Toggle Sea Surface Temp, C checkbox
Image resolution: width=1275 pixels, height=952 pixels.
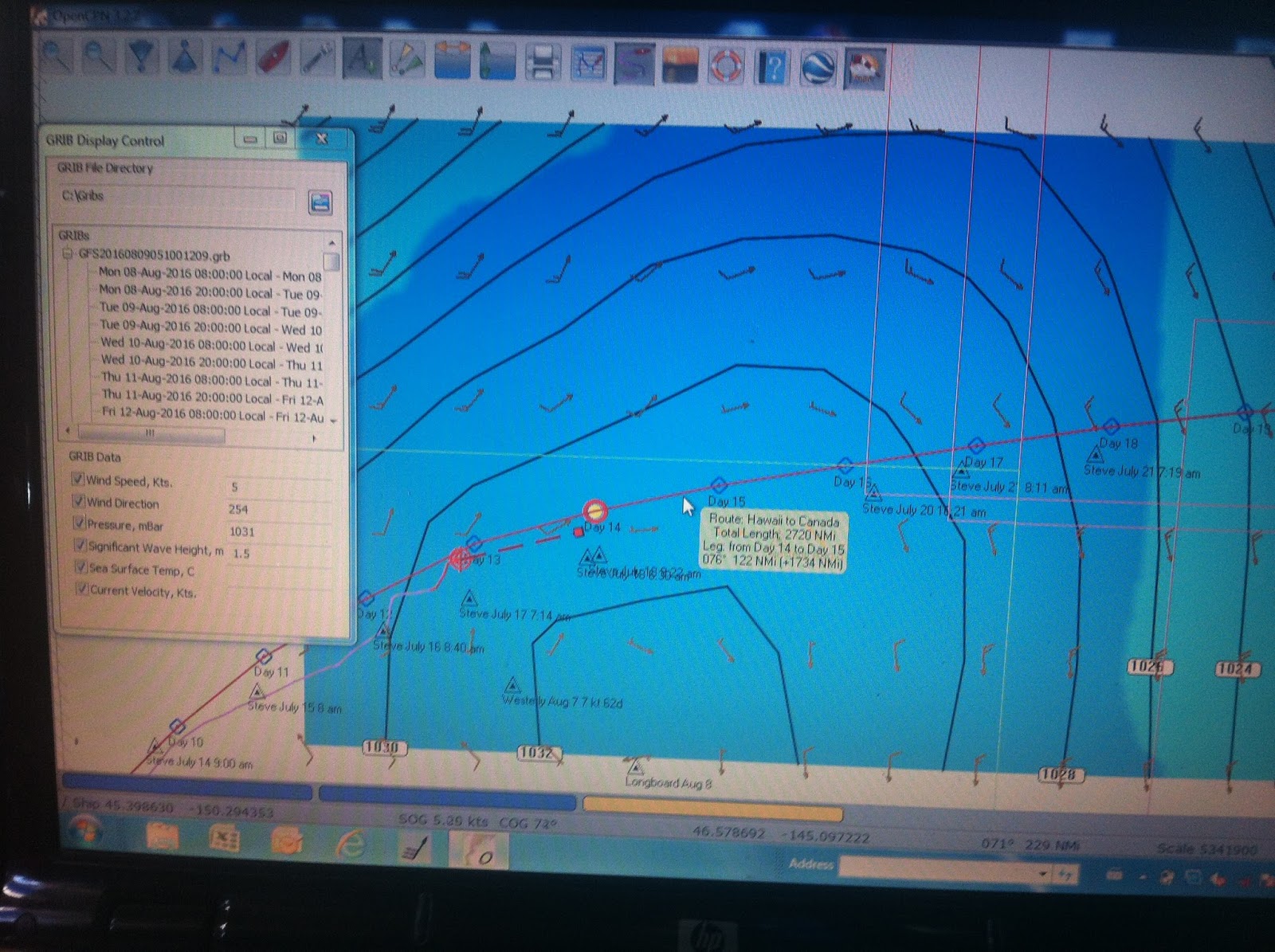point(80,566)
